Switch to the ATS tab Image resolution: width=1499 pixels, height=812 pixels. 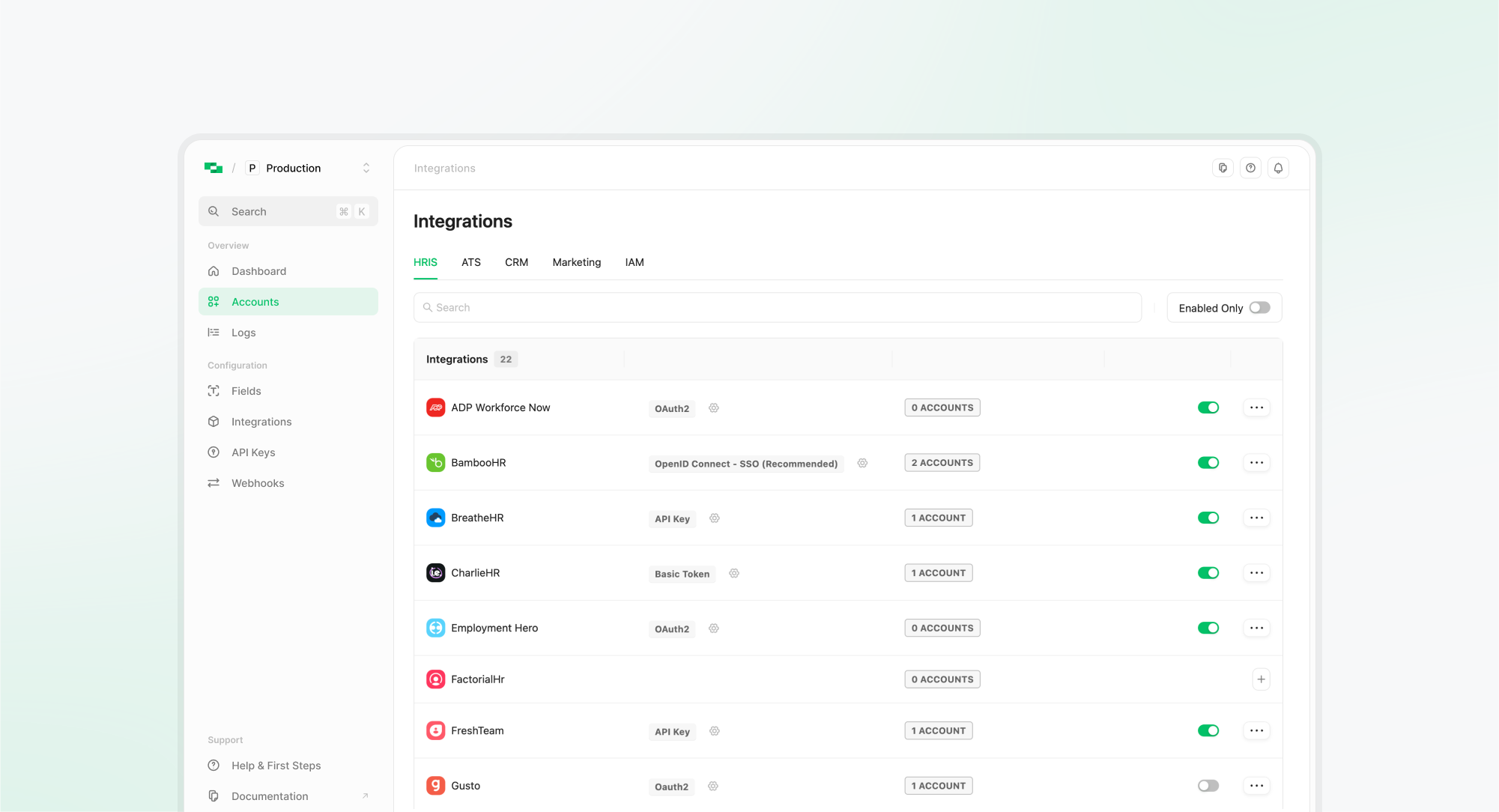tap(471, 262)
